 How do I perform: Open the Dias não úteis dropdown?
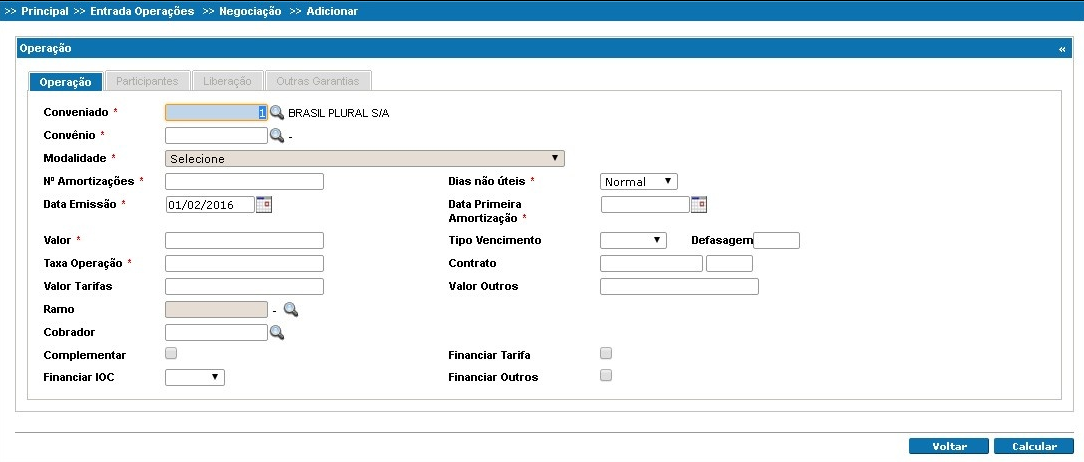639,182
